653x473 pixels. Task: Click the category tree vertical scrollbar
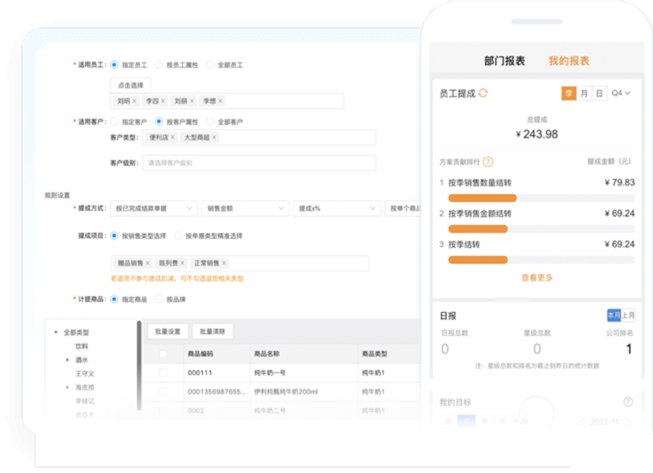pos(139,366)
